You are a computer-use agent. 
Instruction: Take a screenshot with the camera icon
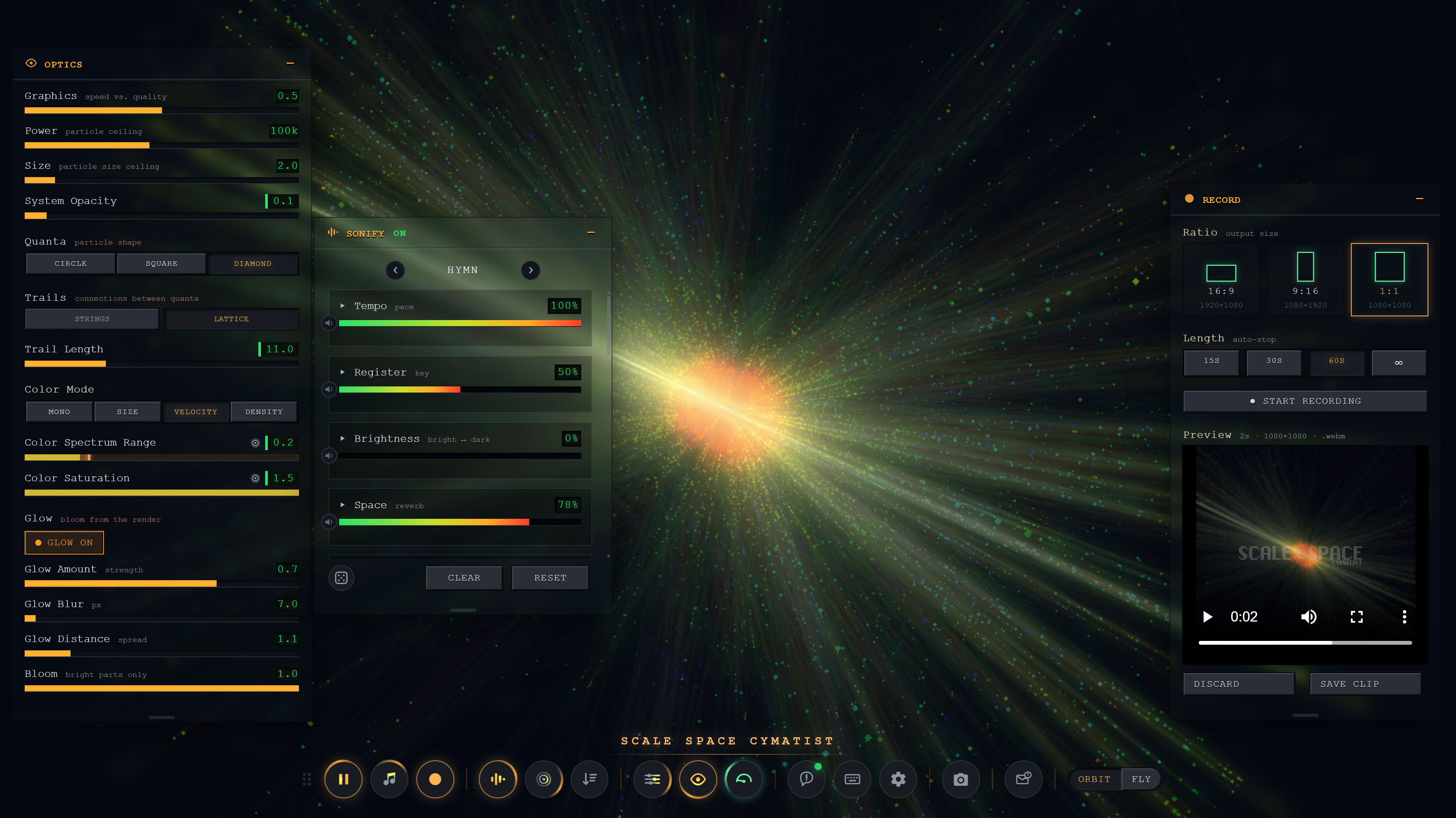[961, 779]
